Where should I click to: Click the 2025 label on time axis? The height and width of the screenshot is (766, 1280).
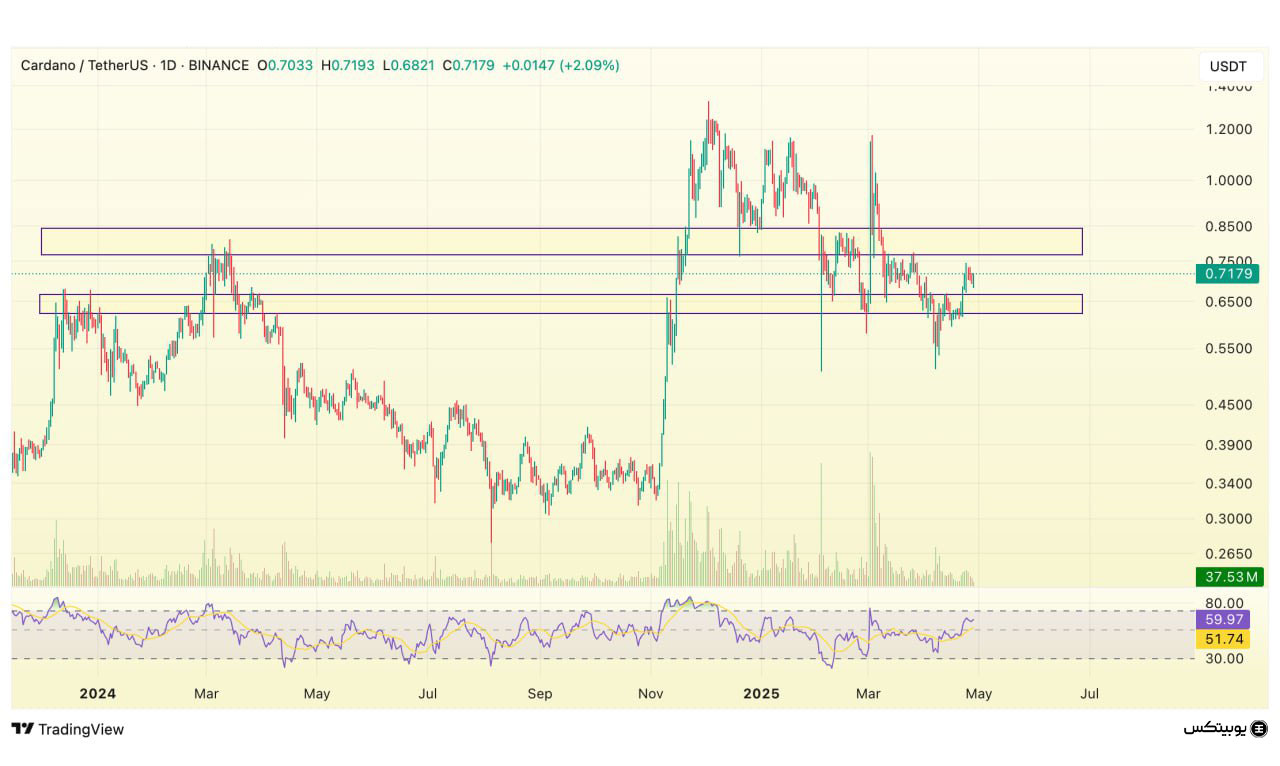pos(762,693)
